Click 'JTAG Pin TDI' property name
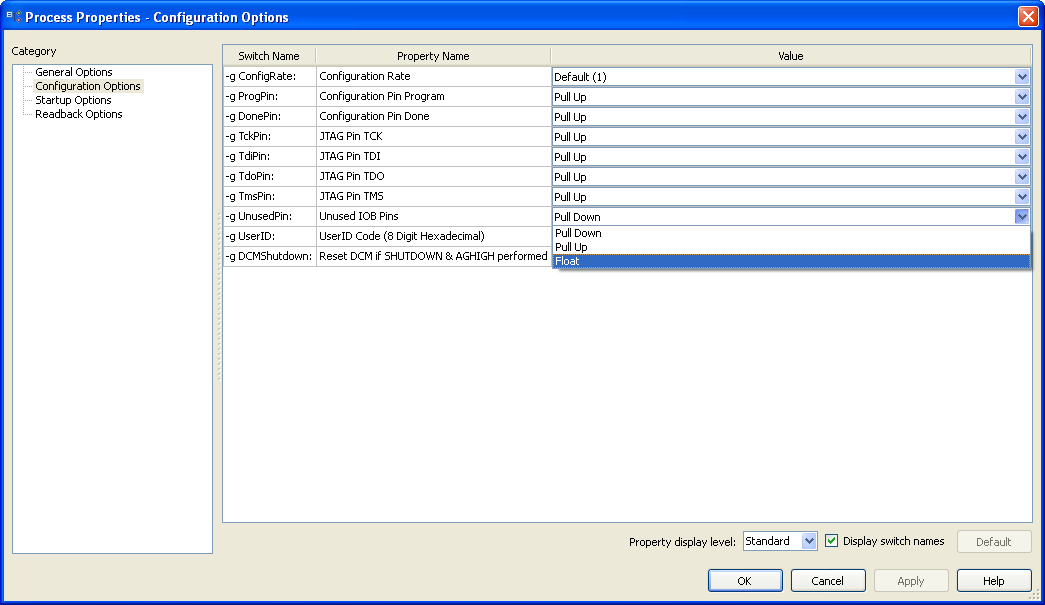Screen dimensions: 1045x605 point(433,156)
